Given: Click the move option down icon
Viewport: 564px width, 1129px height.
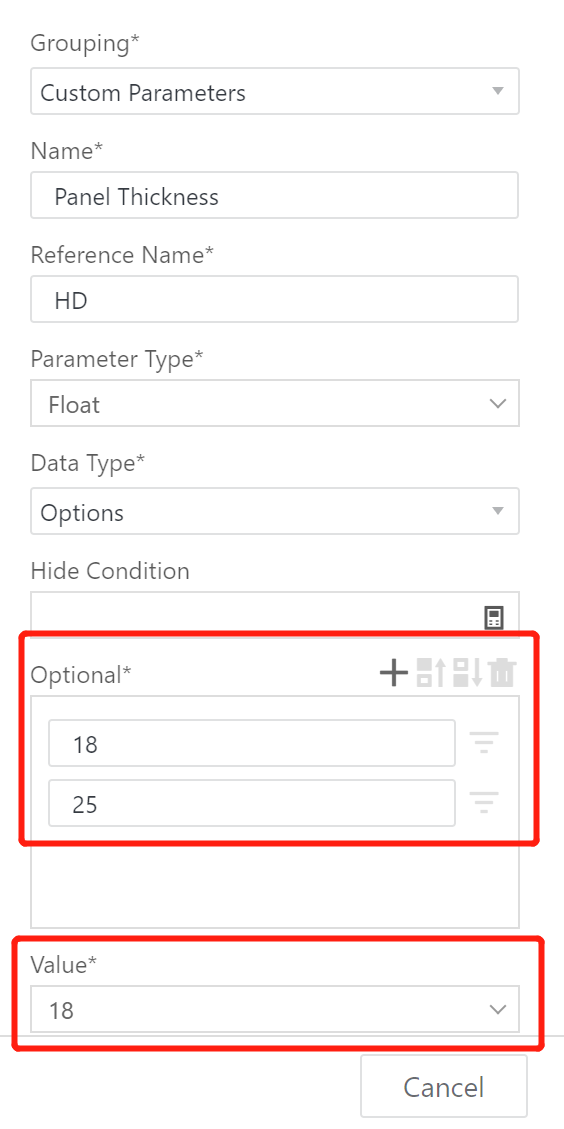Looking at the screenshot, I should click(x=468, y=673).
